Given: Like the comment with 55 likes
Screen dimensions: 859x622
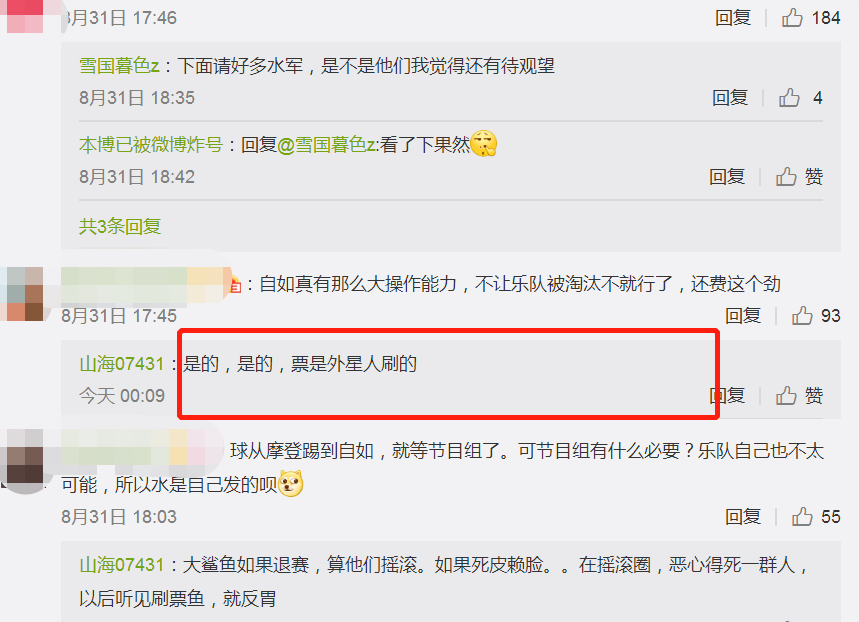Looking at the screenshot, I should click(802, 516).
